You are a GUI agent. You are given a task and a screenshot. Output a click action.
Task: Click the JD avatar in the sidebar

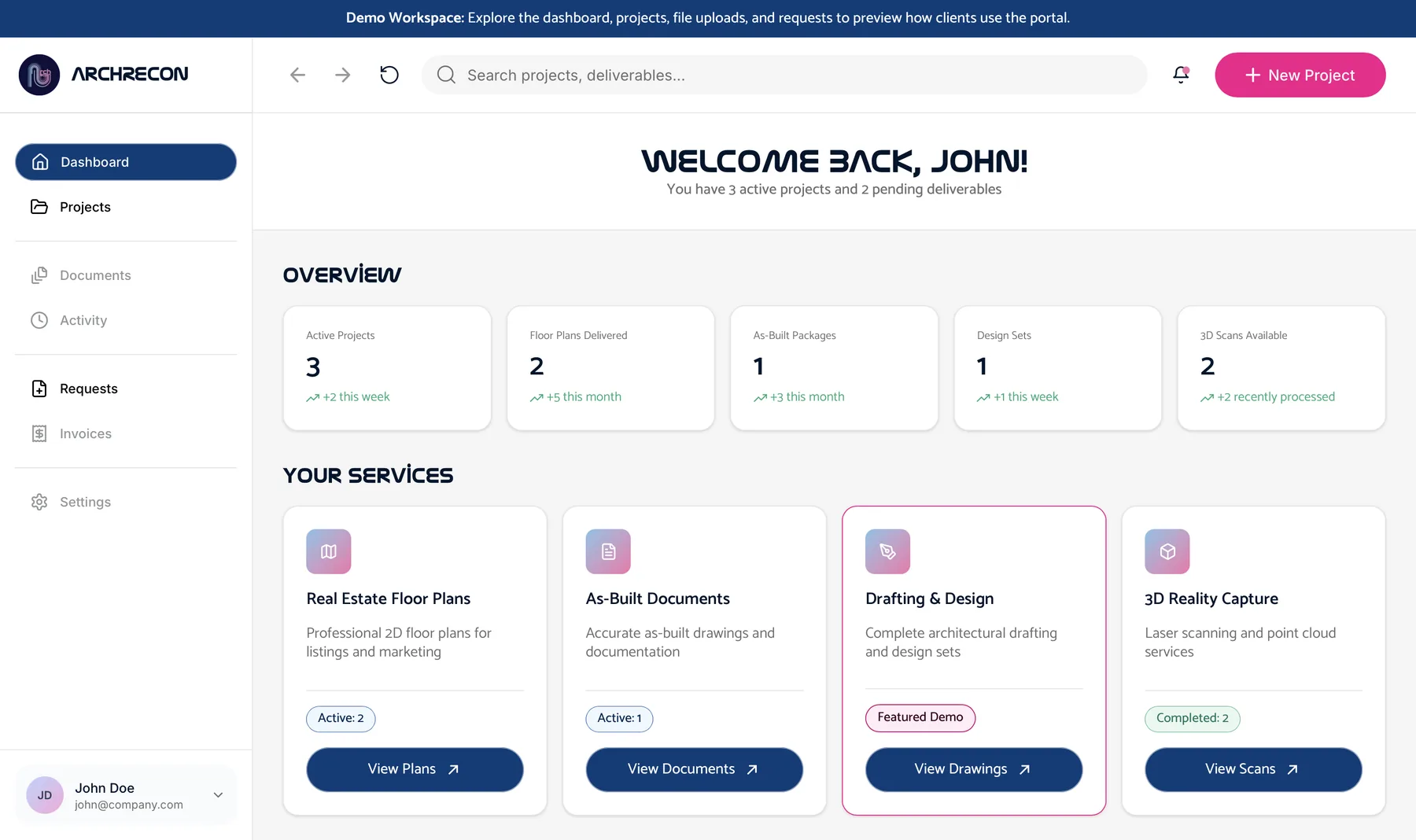point(45,795)
